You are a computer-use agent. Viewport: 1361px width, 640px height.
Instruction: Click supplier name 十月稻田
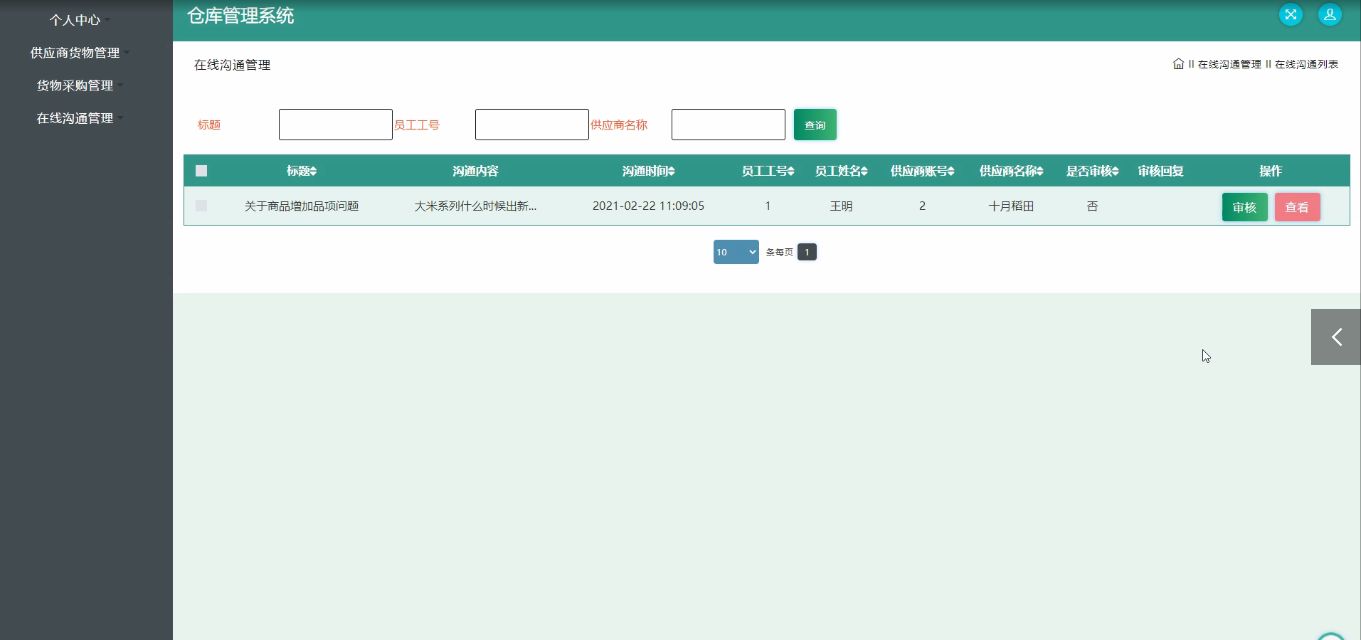click(1011, 207)
